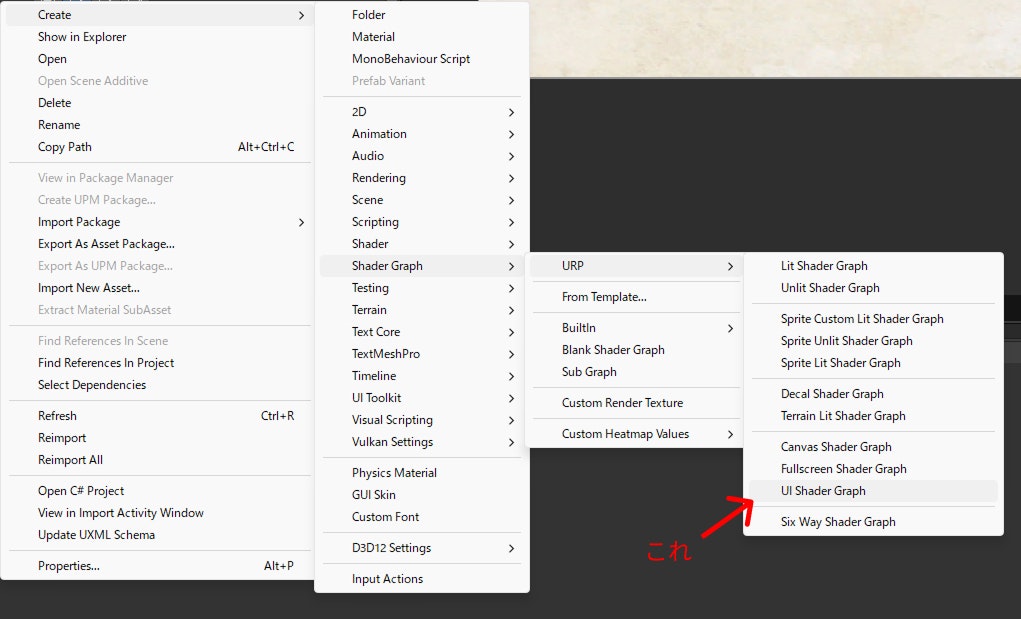Select MonoBehaviour Script
The height and width of the screenshot is (619, 1021).
421,59
